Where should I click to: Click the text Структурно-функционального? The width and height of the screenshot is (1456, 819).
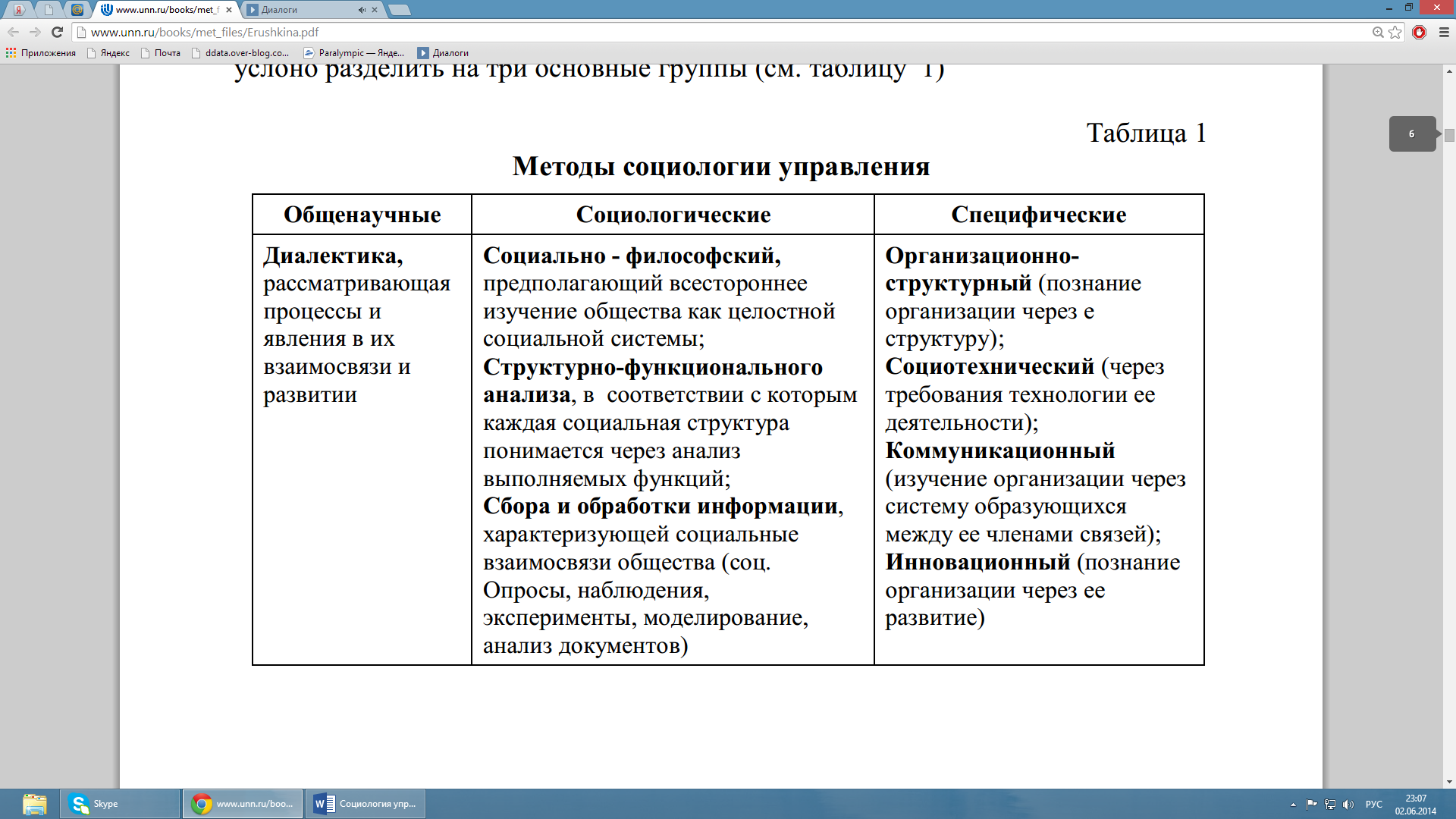pos(653,367)
